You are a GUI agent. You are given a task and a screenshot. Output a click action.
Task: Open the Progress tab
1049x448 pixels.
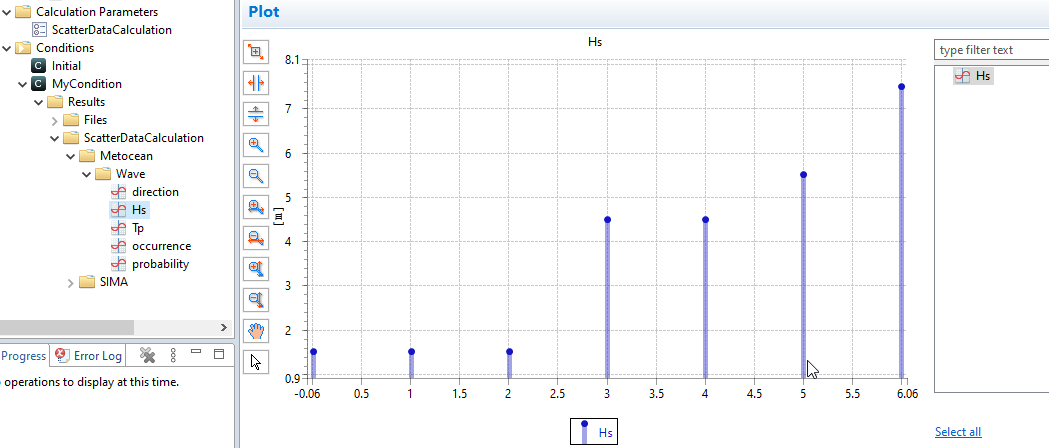pos(23,355)
